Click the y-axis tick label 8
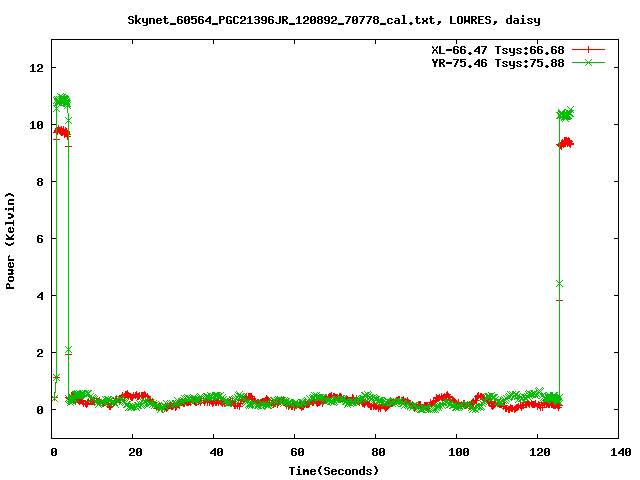 click(x=40, y=182)
